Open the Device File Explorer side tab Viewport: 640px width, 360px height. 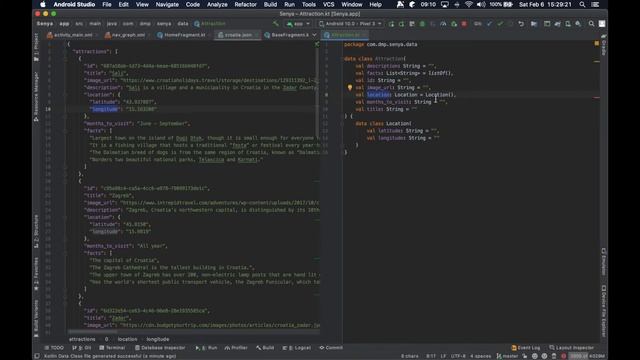604,311
